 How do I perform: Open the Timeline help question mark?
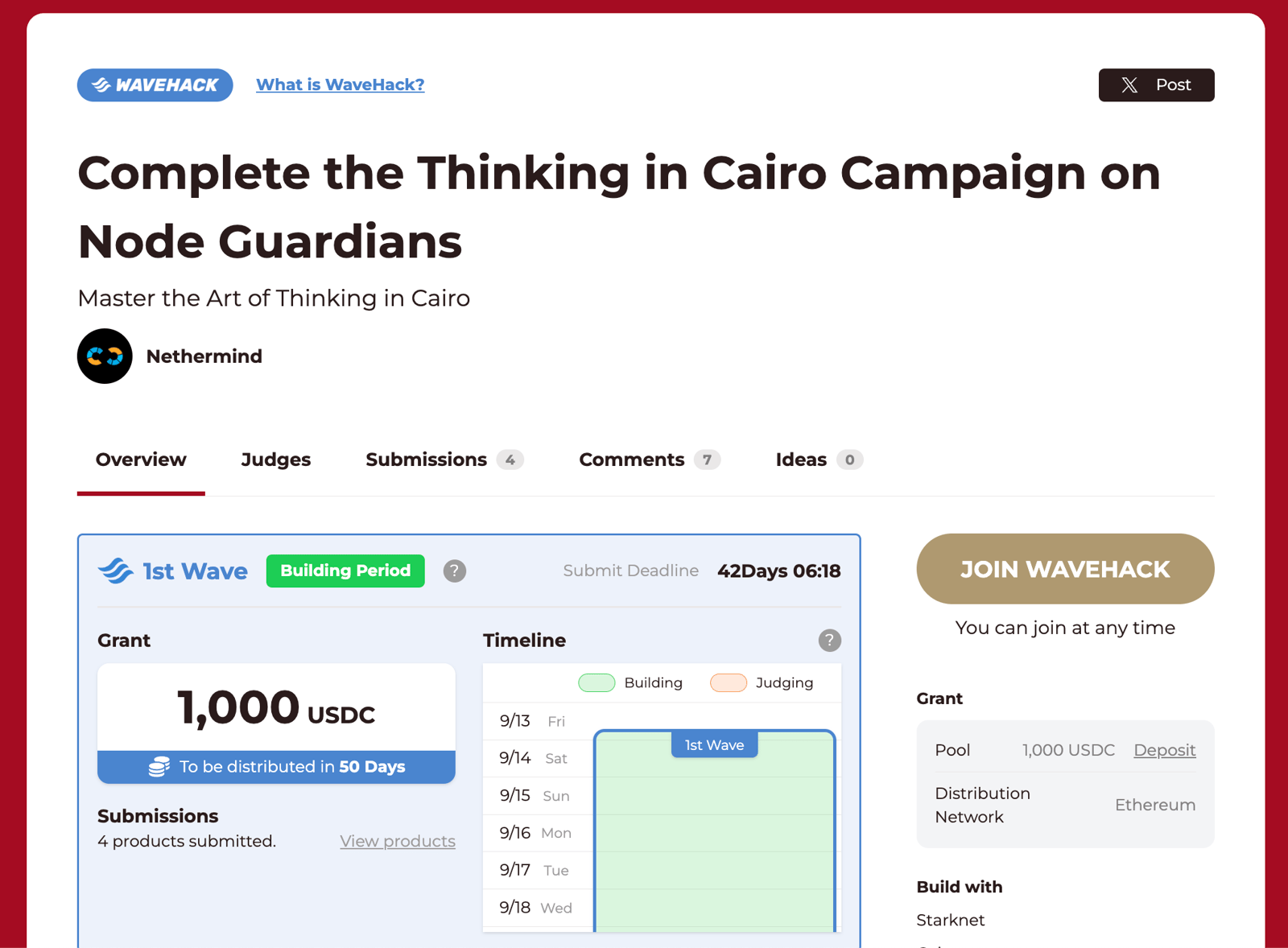tap(829, 640)
